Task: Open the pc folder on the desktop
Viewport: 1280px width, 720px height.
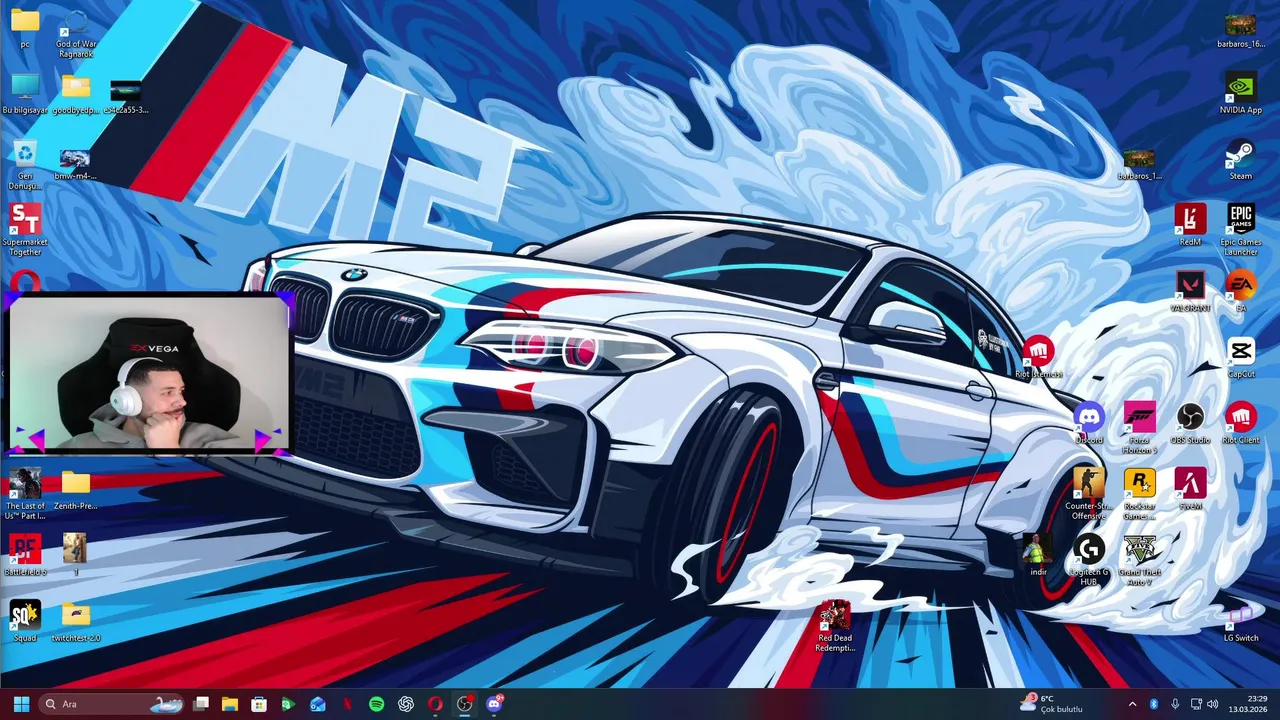Action: [x=25, y=27]
